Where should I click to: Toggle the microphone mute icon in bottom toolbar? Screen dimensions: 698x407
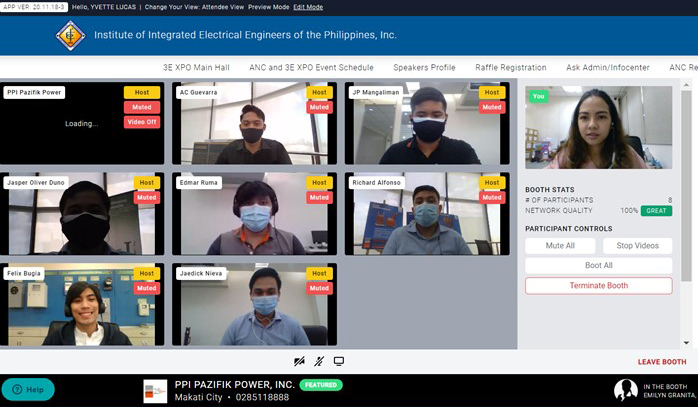pos(319,361)
